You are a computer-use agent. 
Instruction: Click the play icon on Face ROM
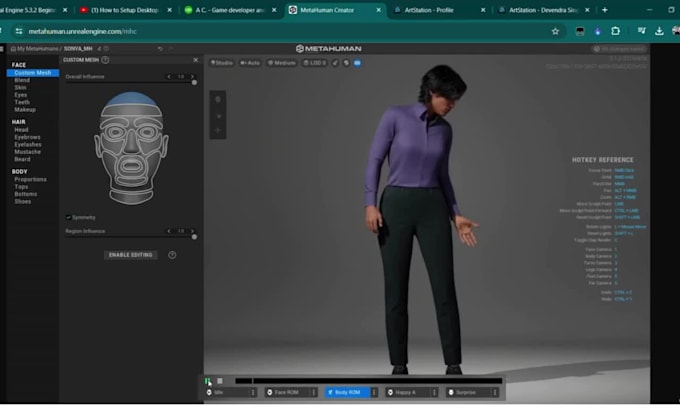pos(270,392)
